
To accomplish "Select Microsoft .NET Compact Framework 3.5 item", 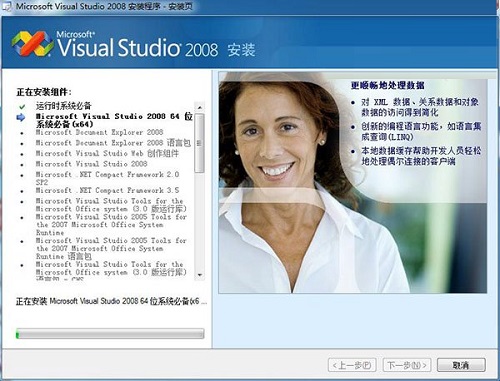I will [107, 190].
